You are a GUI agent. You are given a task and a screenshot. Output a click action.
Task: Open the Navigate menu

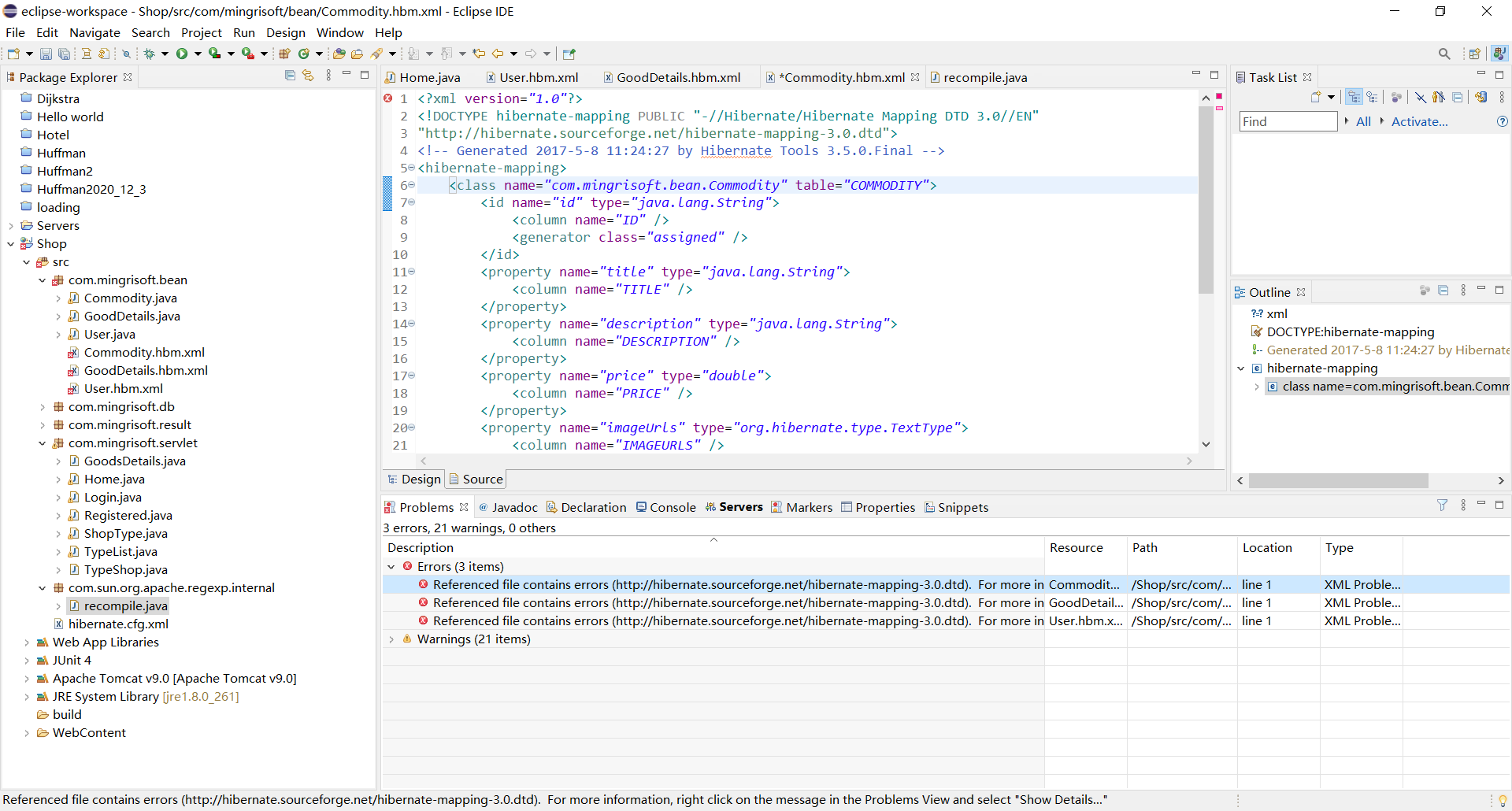click(x=94, y=32)
